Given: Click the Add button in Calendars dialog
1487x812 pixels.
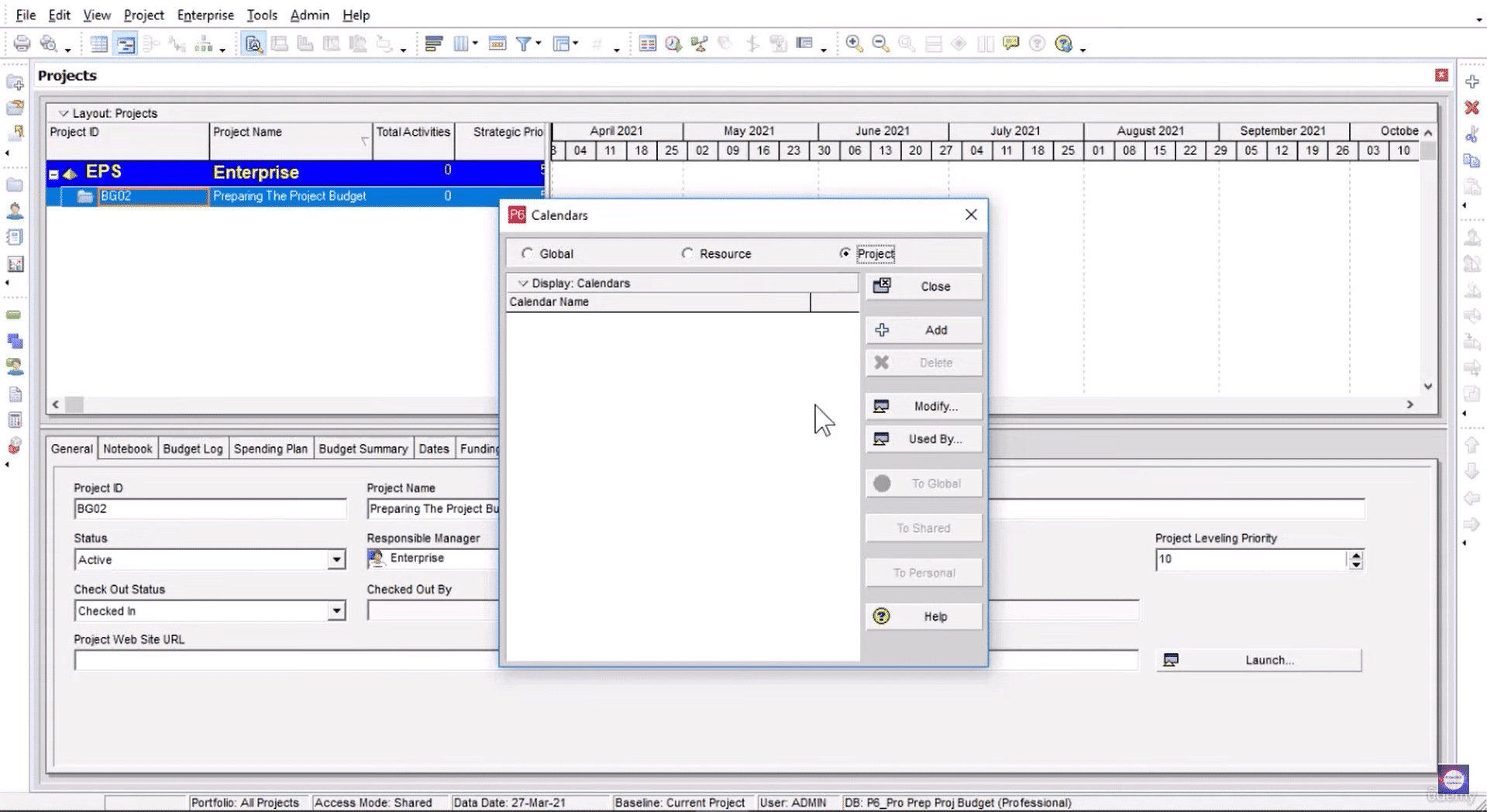Looking at the screenshot, I should (924, 329).
